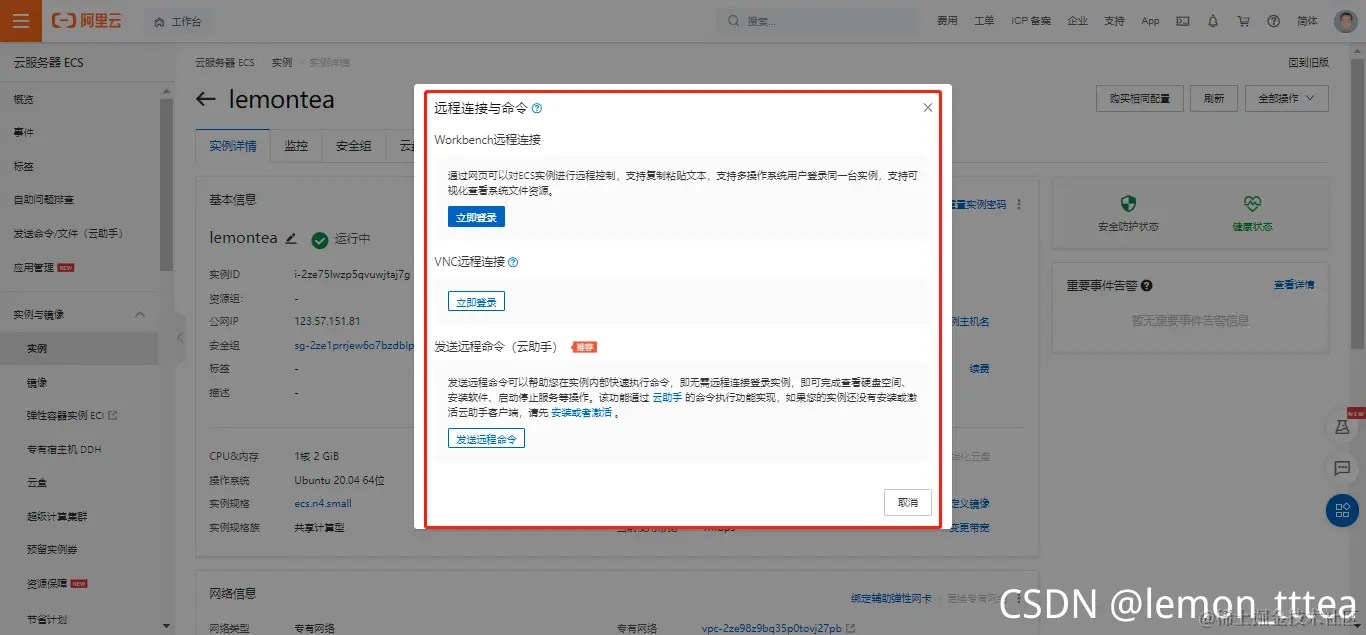Collapse the 实例与镜像 sidebar section
The width and height of the screenshot is (1366, 635).
click(x=80, y=314)
